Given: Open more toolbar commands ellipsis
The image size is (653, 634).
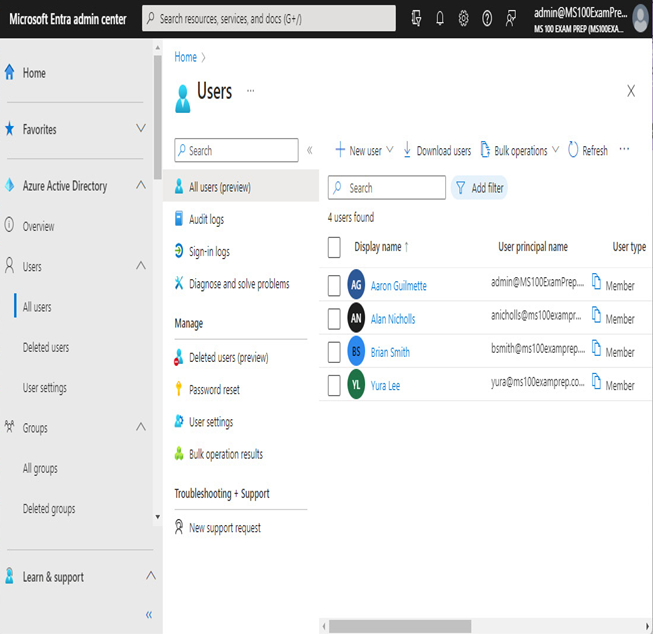Looking at the screenshot, I should pyautogui.click(x=624, y=149).
